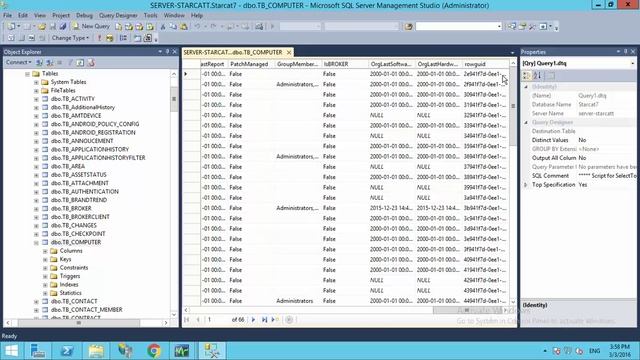Click the Disconnect icon in Object Explorer

coord(49,62)
